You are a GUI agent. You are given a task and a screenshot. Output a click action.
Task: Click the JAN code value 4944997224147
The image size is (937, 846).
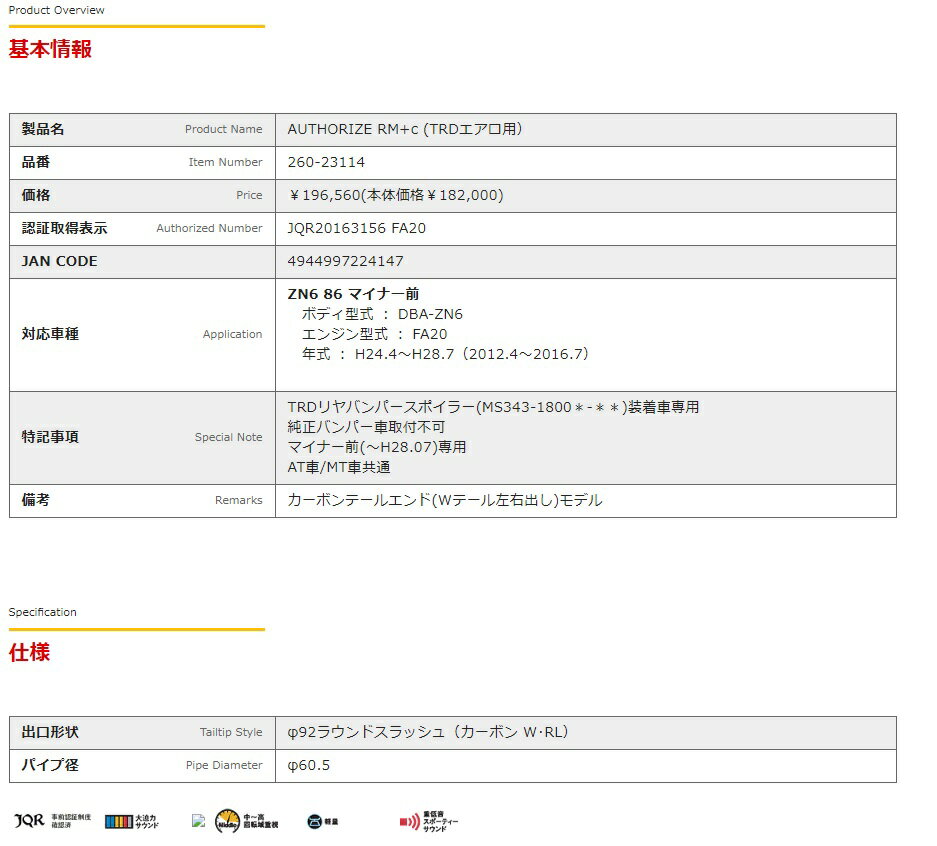345,261
